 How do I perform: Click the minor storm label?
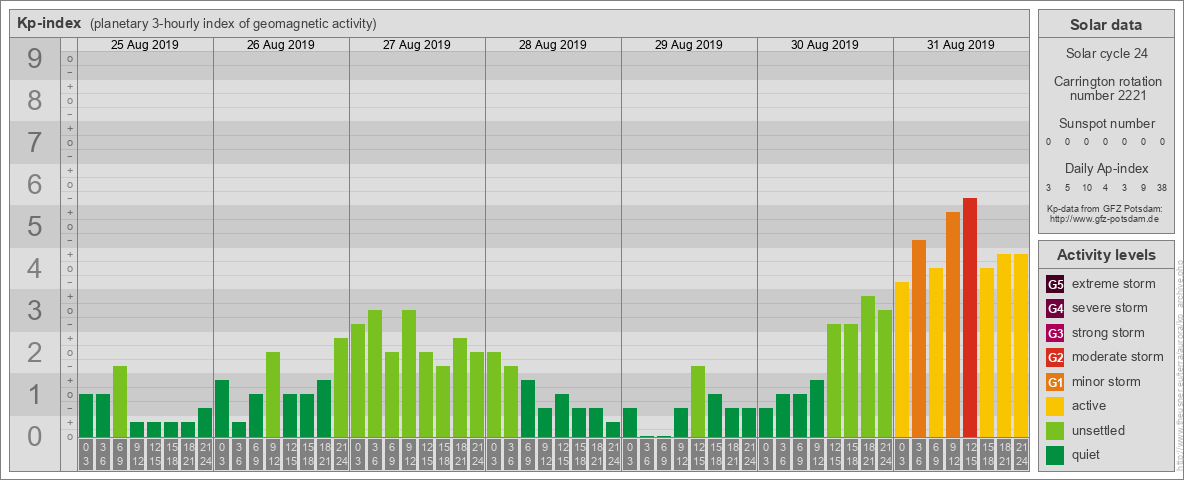click(x=1106, y=381)
